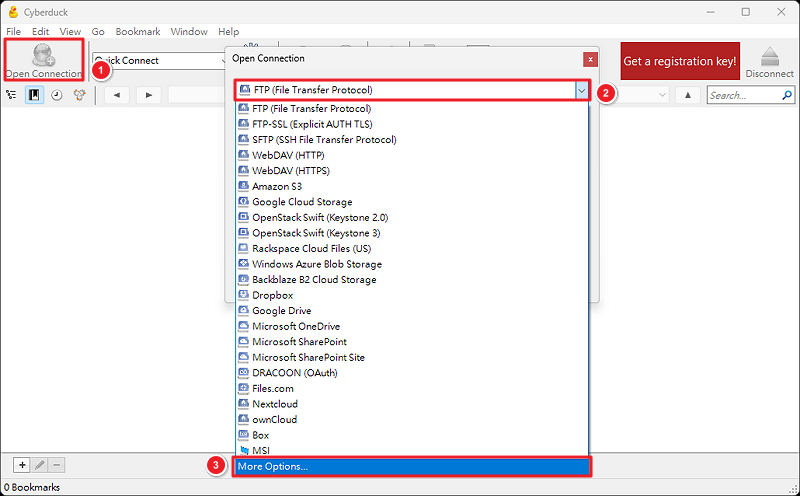Select Files.com option
800x496 pixels.
pos(412,389)
